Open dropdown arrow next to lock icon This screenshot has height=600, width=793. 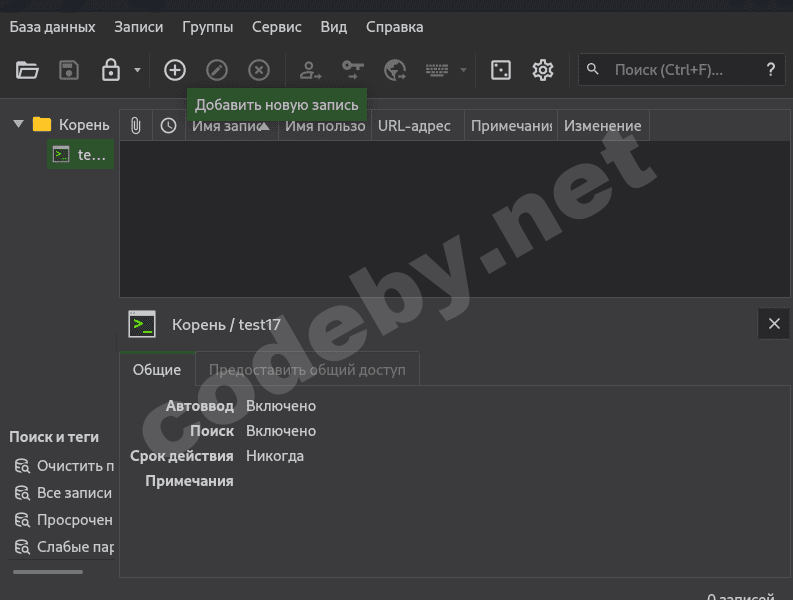pos(137,70)
